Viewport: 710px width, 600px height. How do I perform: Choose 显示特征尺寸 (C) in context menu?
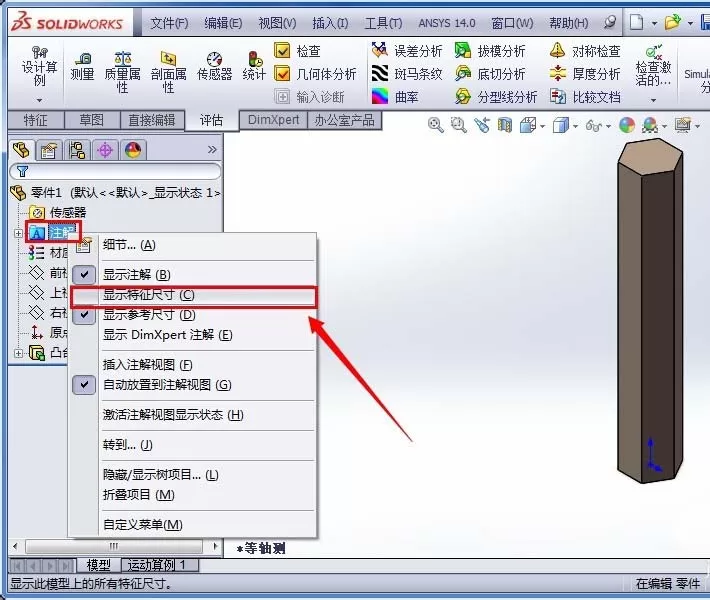coord(192,295)
